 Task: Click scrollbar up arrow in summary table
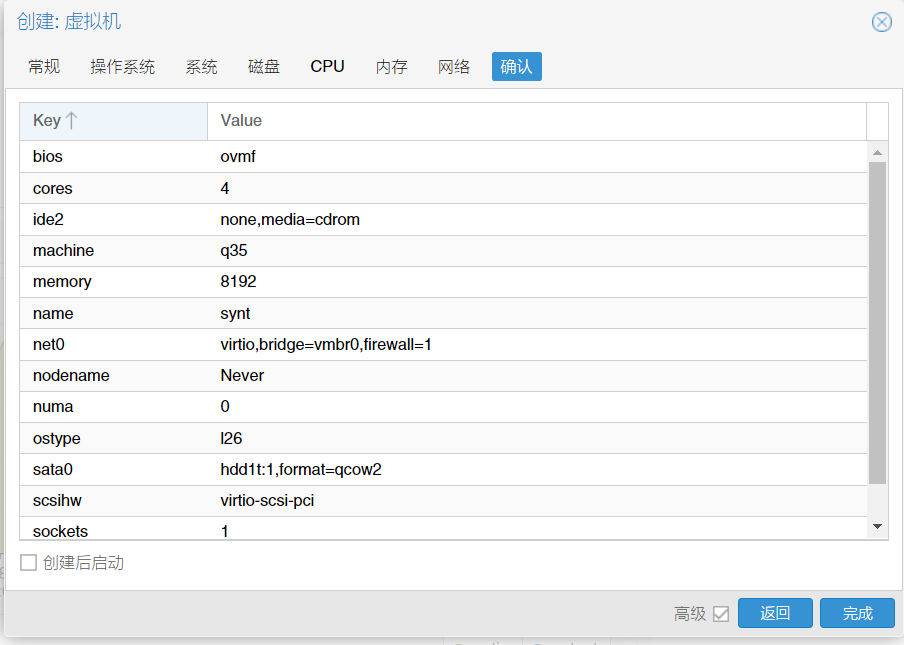click(877, 153)
